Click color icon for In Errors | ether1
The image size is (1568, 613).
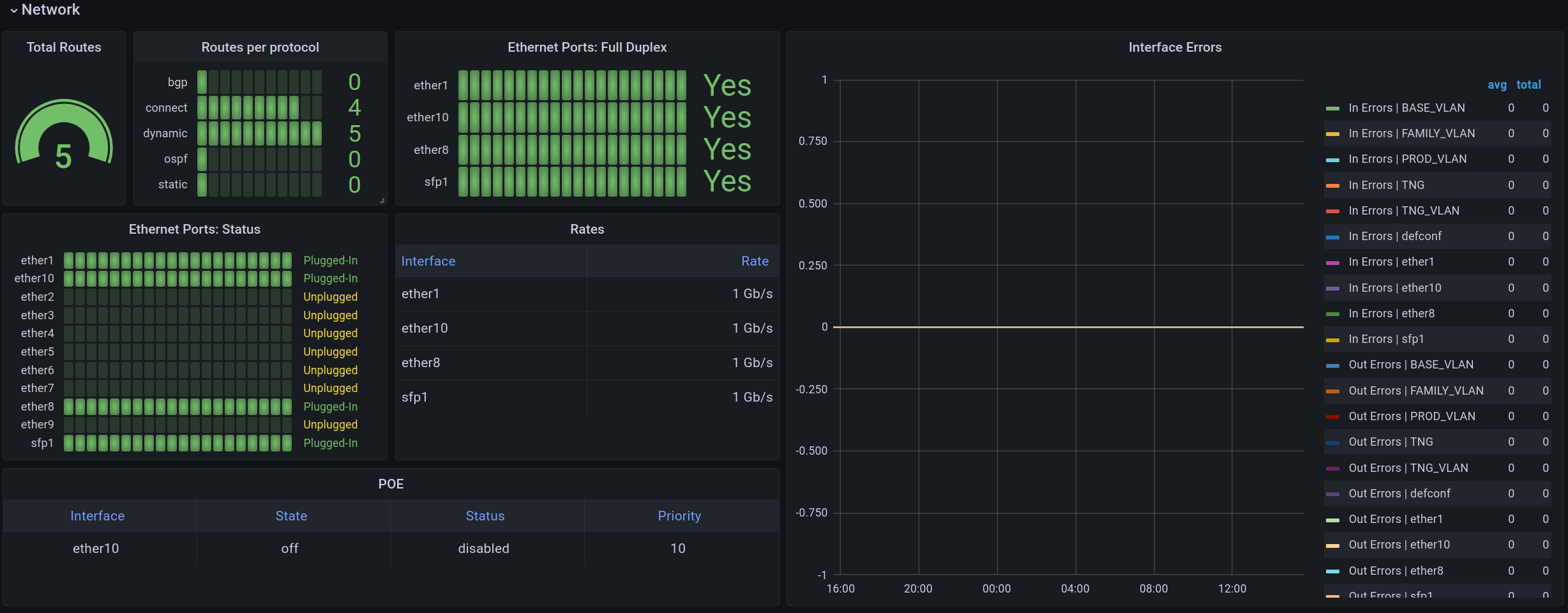[1332, 262]
